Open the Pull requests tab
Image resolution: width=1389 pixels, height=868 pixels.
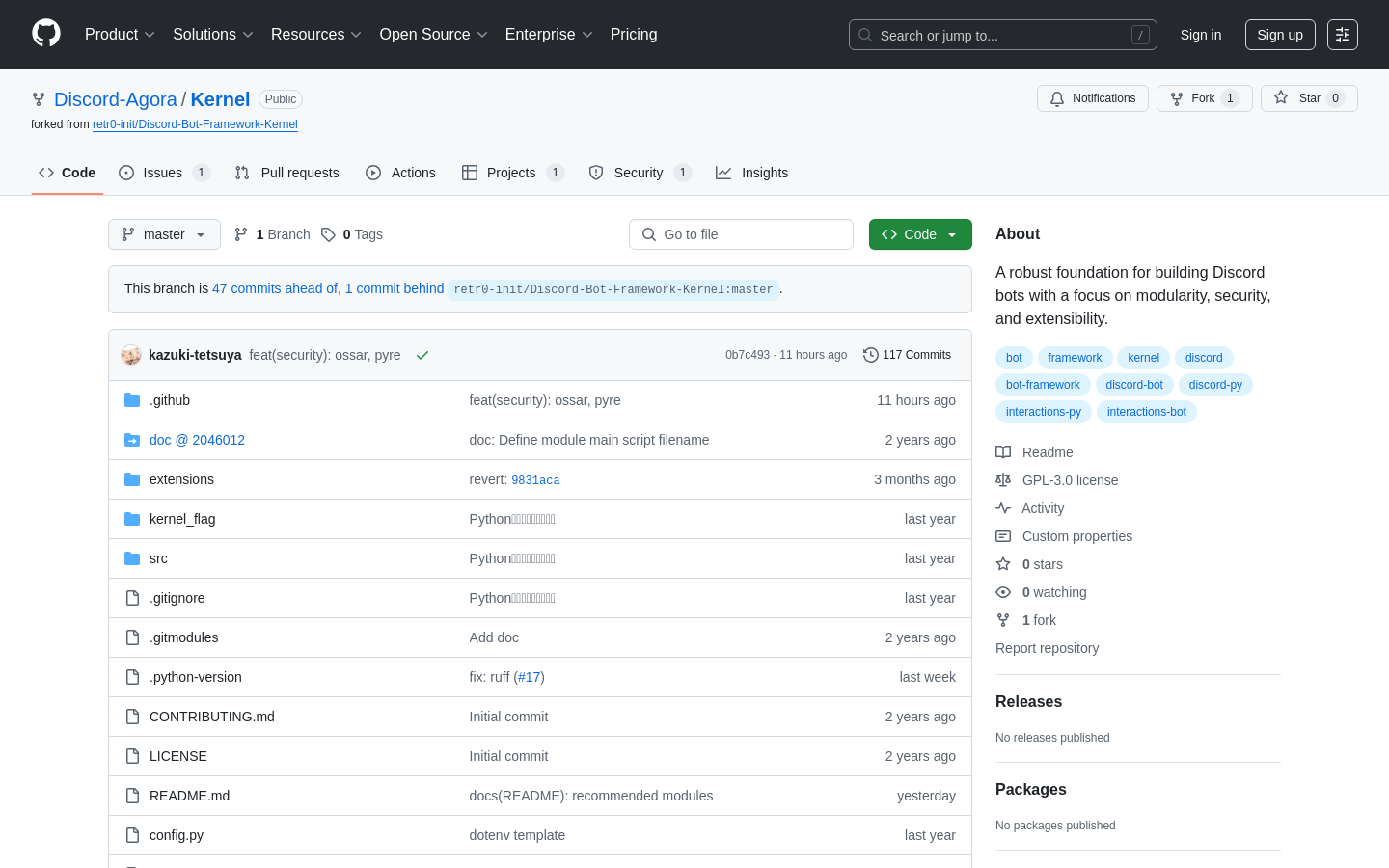pos(287,173)
